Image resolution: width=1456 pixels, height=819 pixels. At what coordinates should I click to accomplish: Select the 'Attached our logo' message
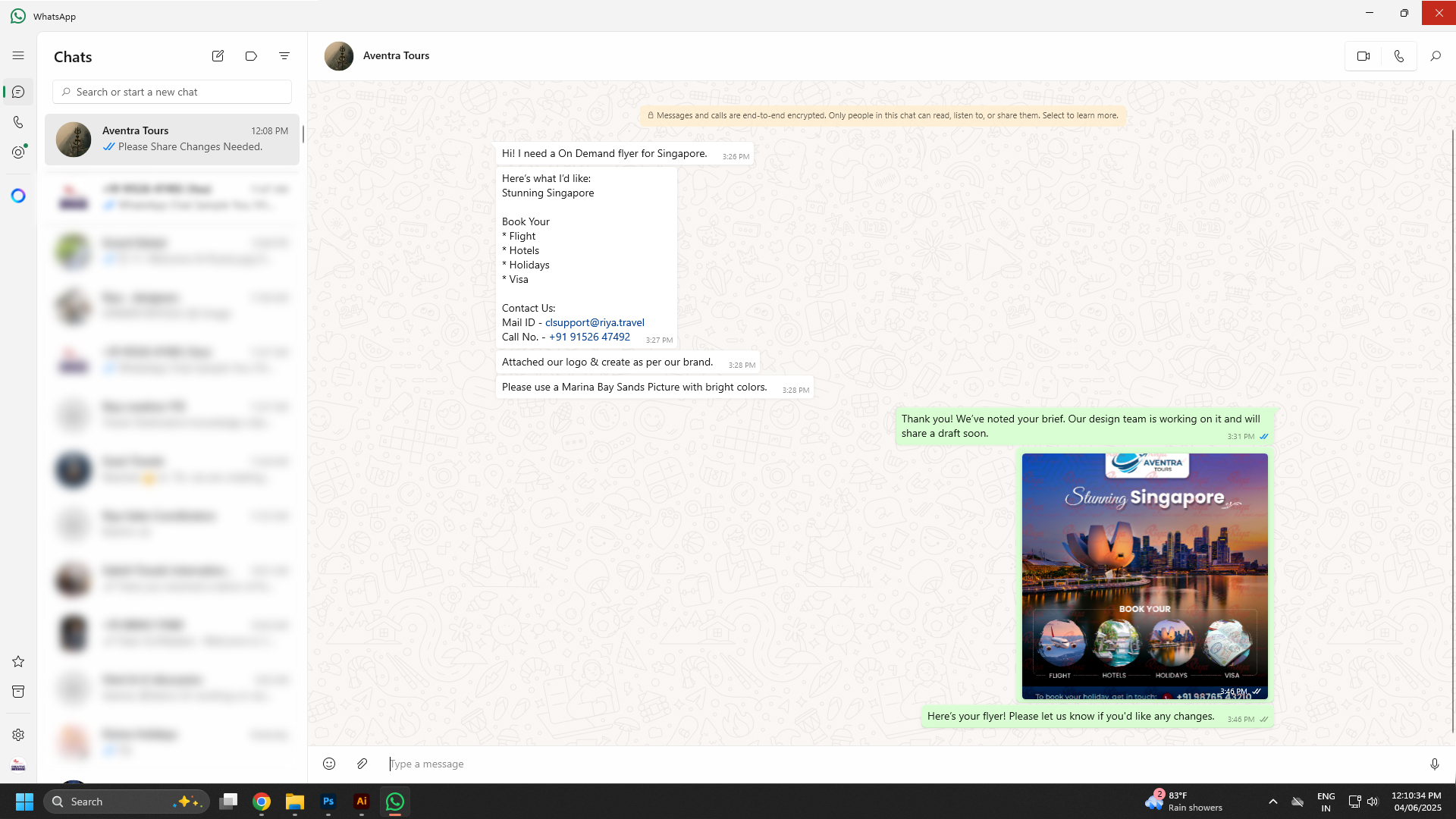(628, 362)
